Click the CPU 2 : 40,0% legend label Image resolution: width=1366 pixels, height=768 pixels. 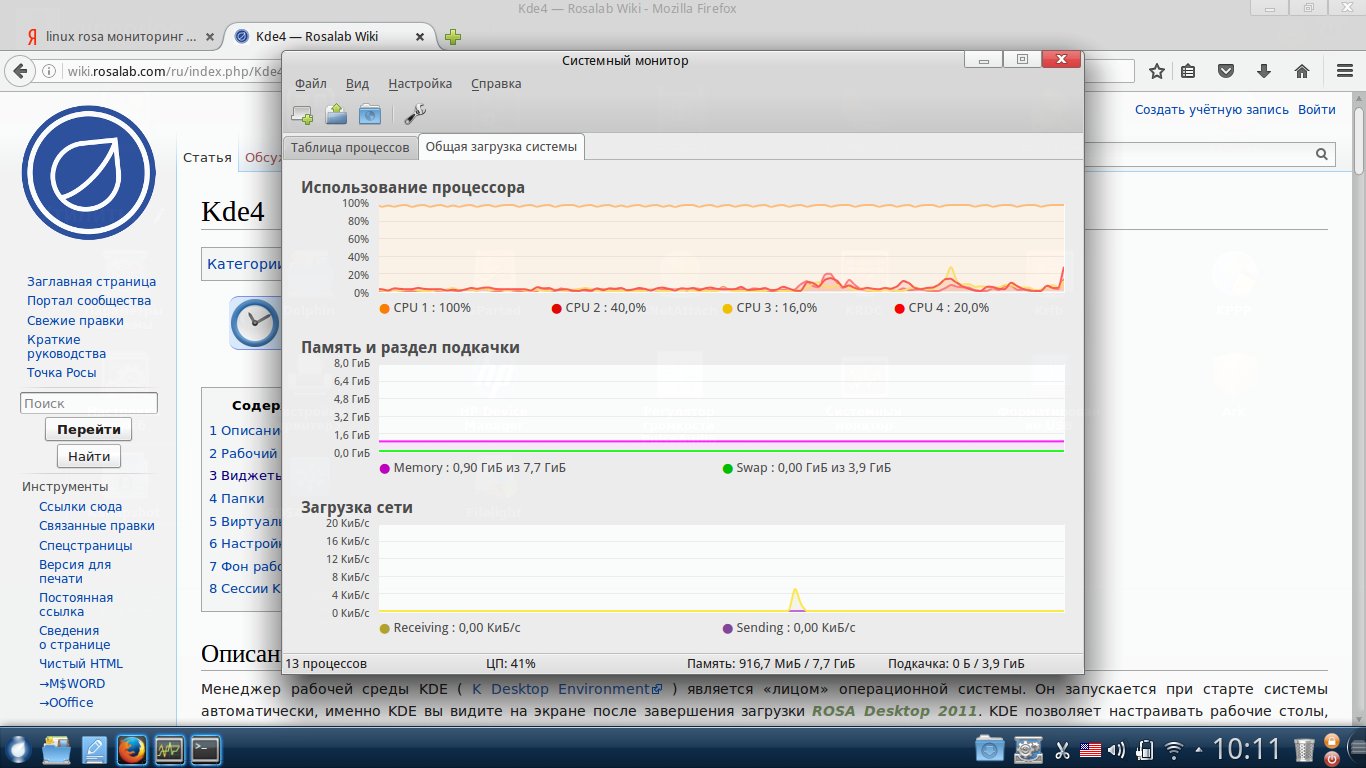(605, 308)
